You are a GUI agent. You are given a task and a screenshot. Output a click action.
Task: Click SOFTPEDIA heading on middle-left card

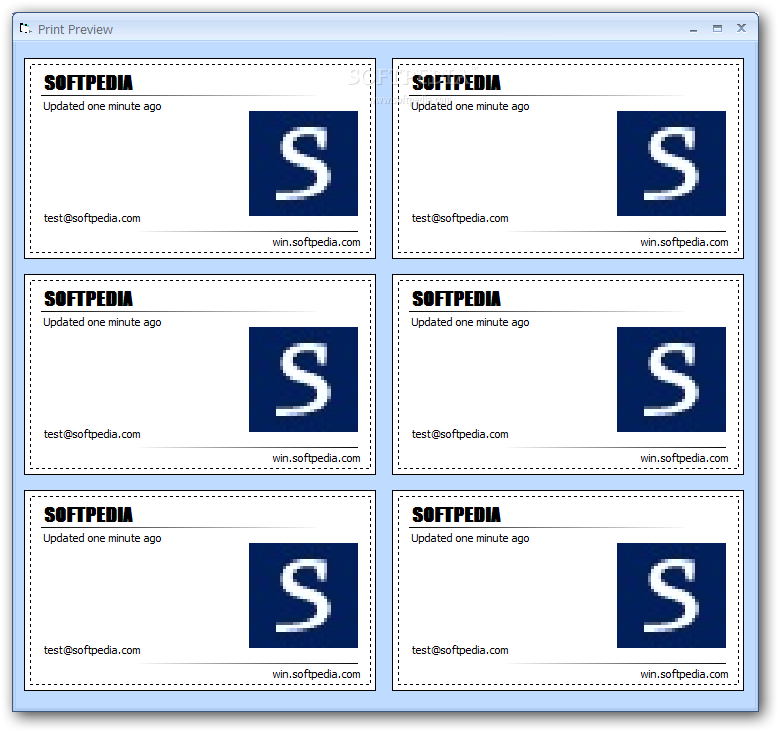[x=88, y=299]
